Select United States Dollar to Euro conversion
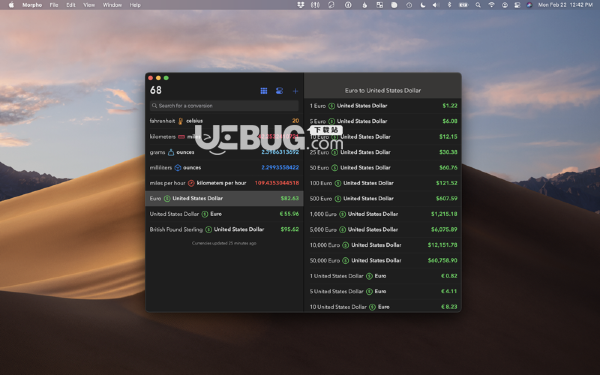This screenshot has width=600, height=375. coord(224,214)
